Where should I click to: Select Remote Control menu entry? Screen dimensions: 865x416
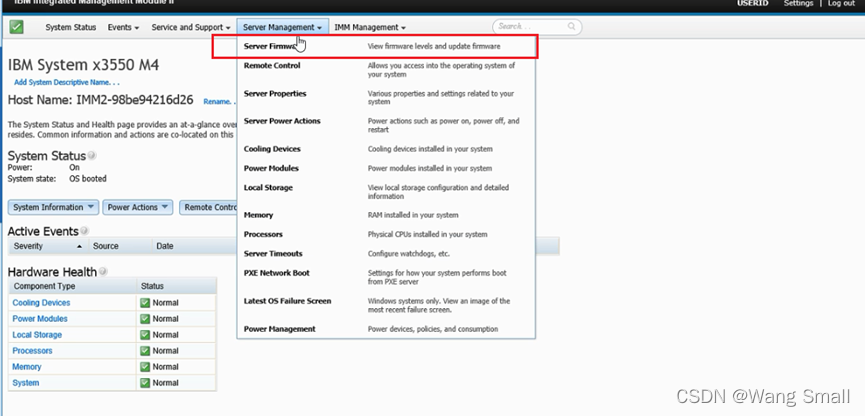(272, 65)
